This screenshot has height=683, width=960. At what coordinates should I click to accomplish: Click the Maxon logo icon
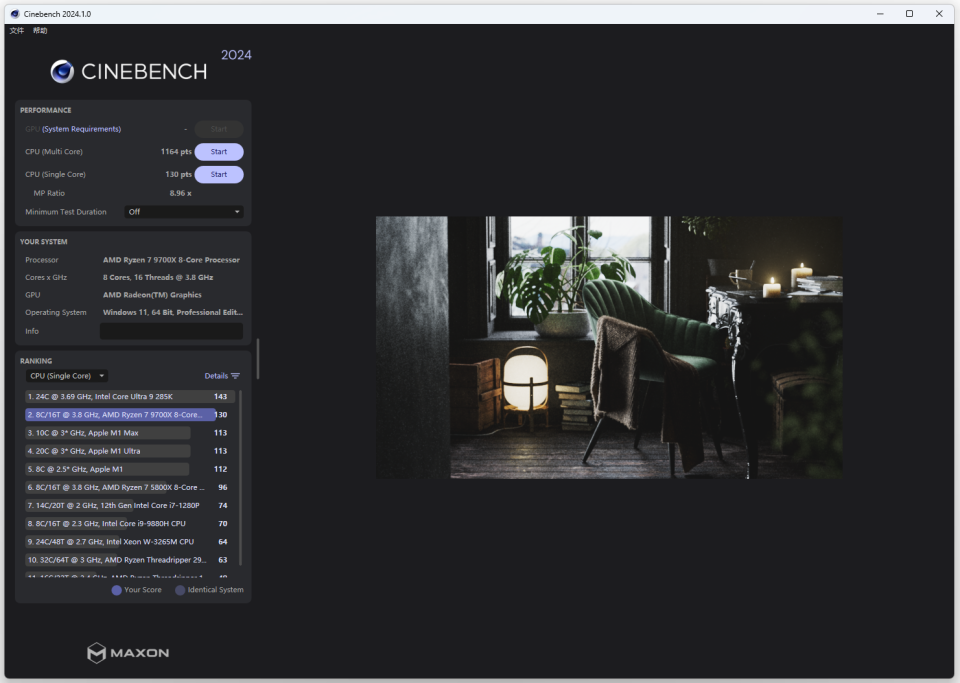96,653
